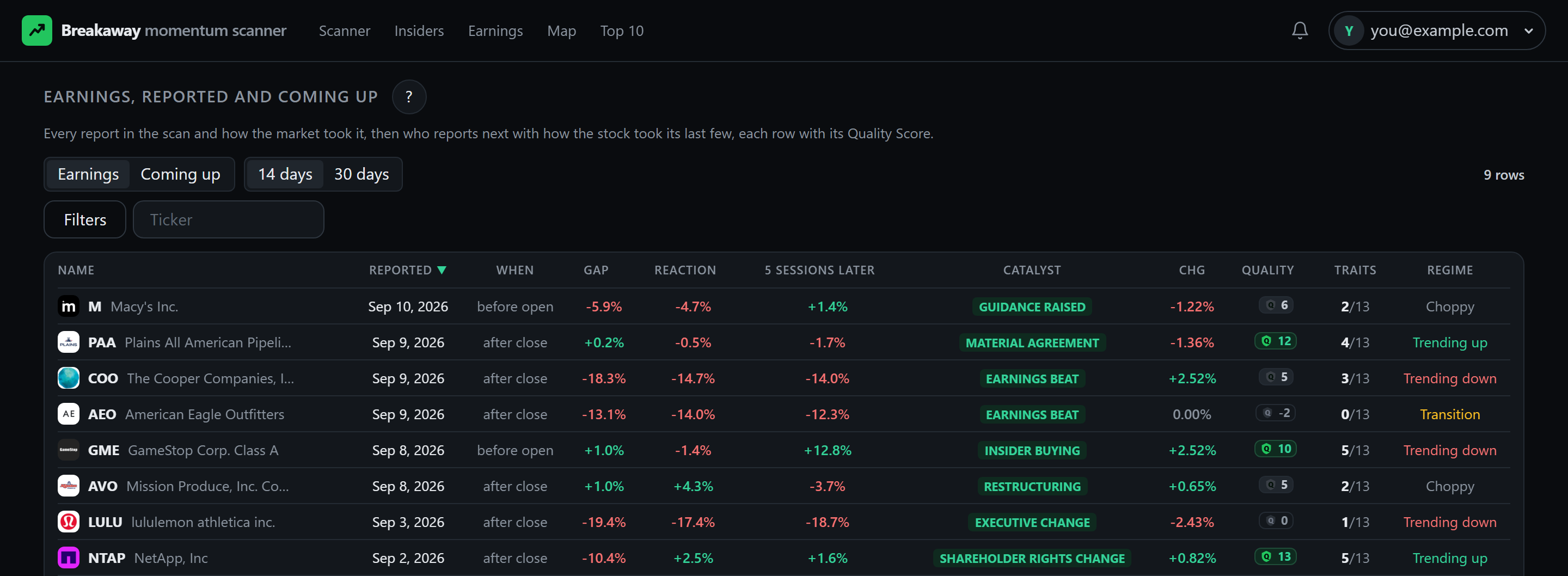Click the you@example.com account email

1439,30
